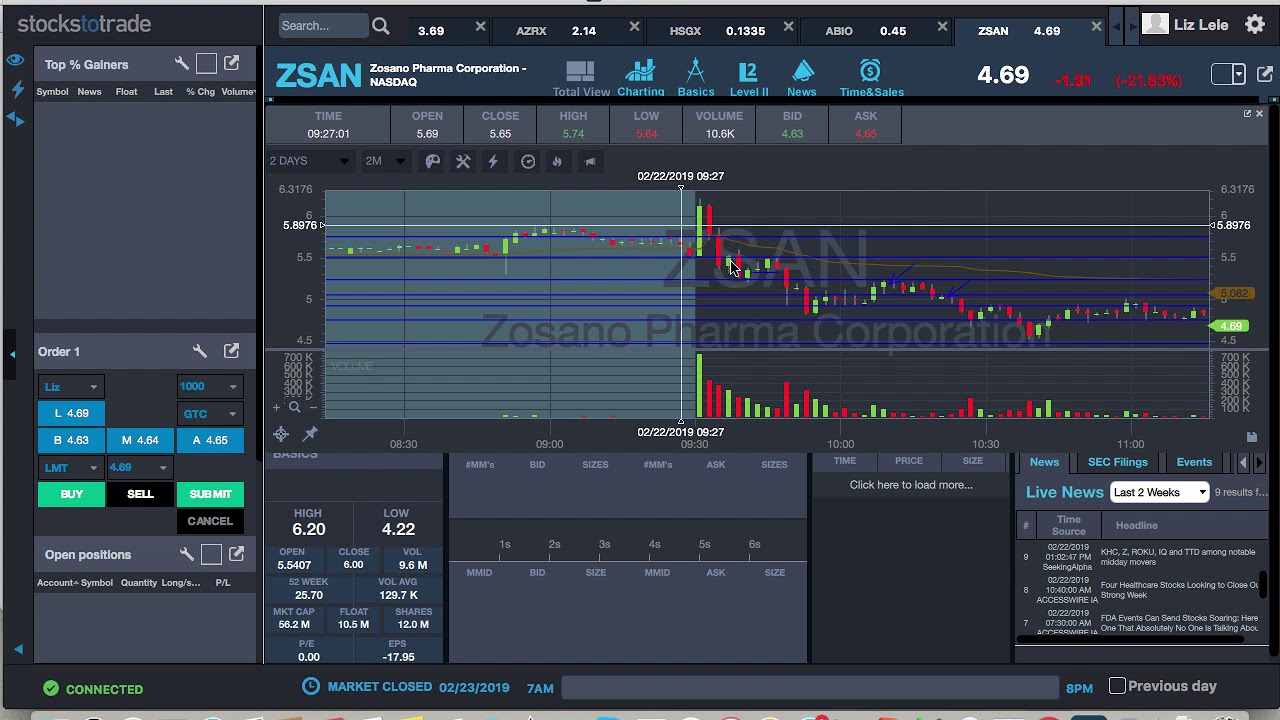
Task: Click the double-arrow icon in left sidebar
Action: [x=17, y=119]
